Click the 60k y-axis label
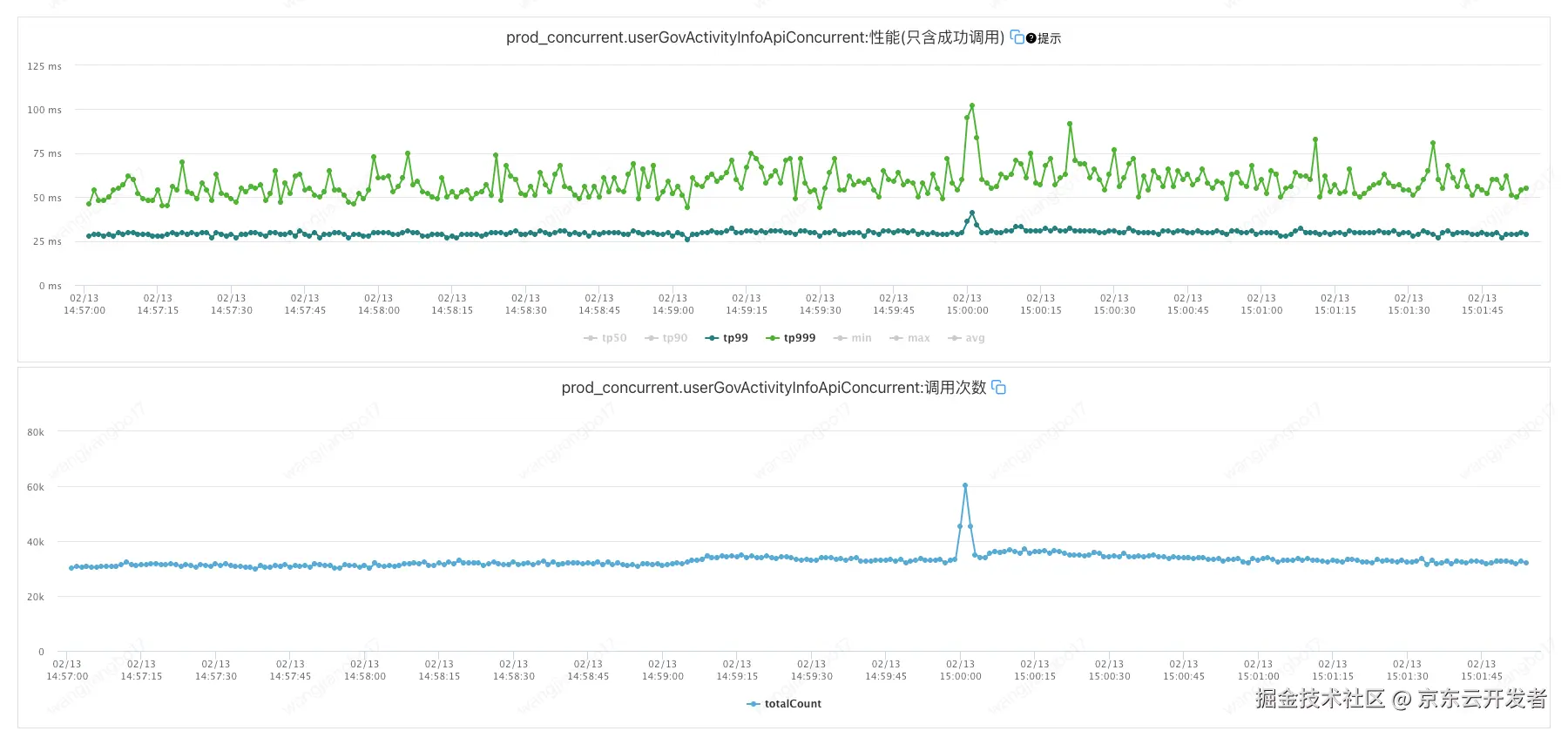Image resolution: width=1568 pixels, height=731 pixels. tap(36, 487)
